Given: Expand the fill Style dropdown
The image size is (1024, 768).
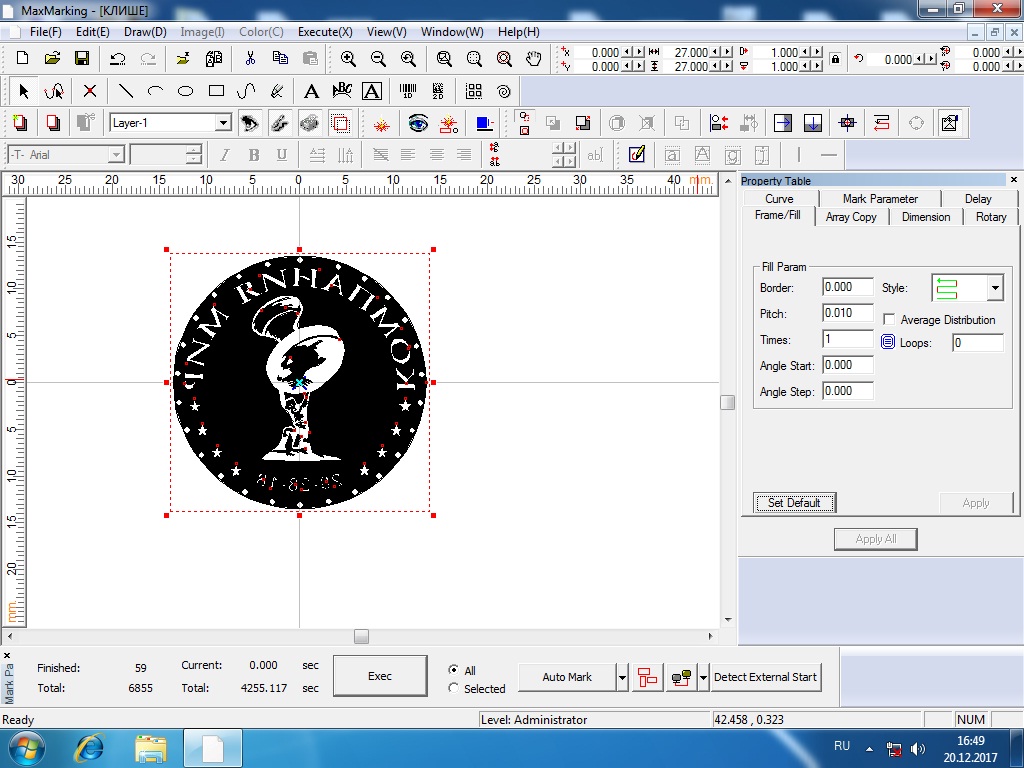Looking at the screenshot, I should [x=994, y=288].
